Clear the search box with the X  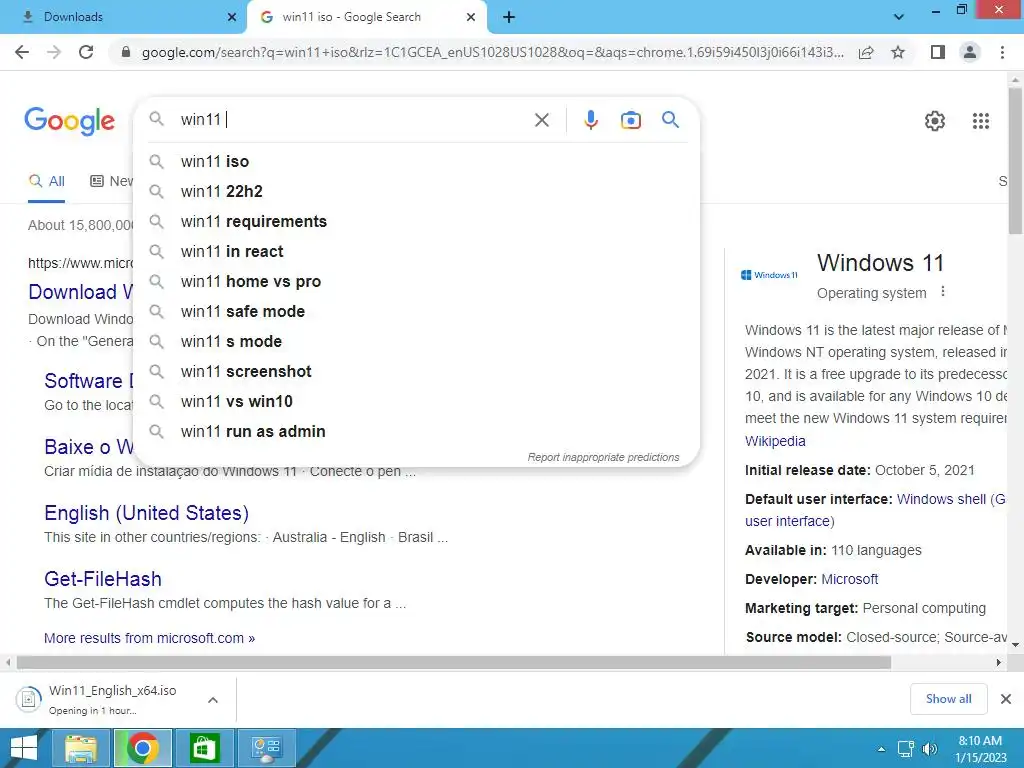pyautogui.click(x=541, y=120)
